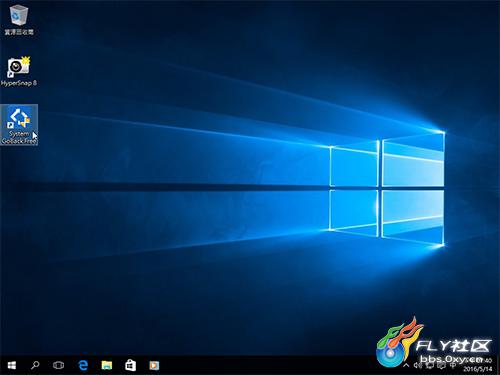This screenshot has width=500, height=375.
Task: Expand hidden system tray icons chevron
Action: [x=406, y=365]
